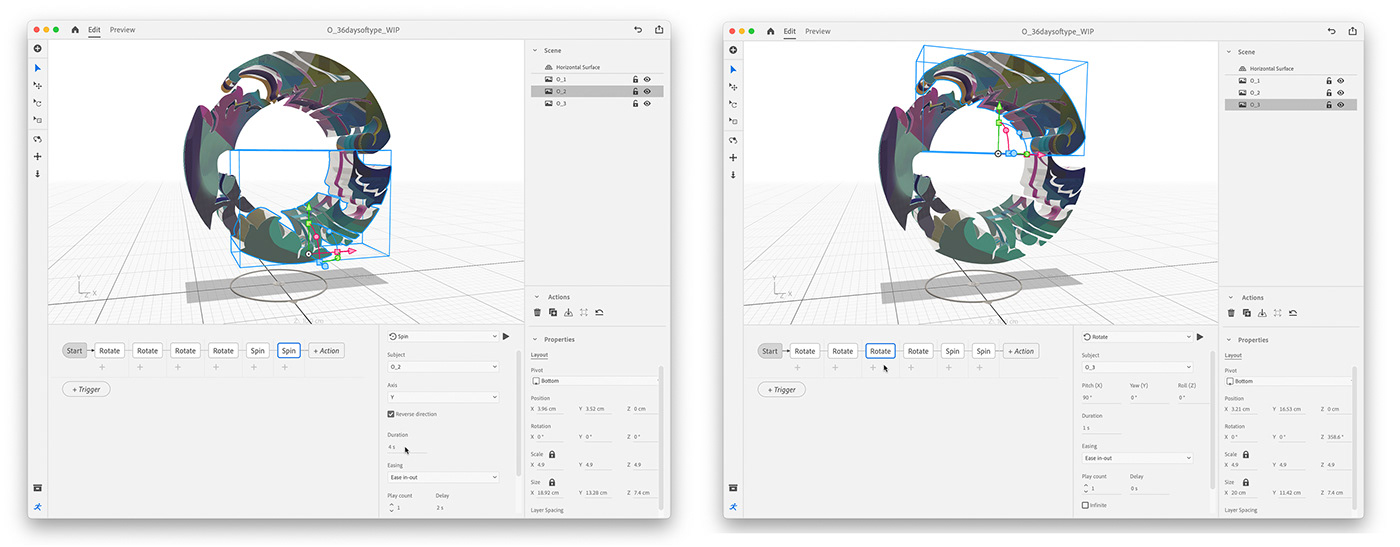1400x547 pixels.
Task: Play the Rotate behavior preview in right window
Action: 1201,337
